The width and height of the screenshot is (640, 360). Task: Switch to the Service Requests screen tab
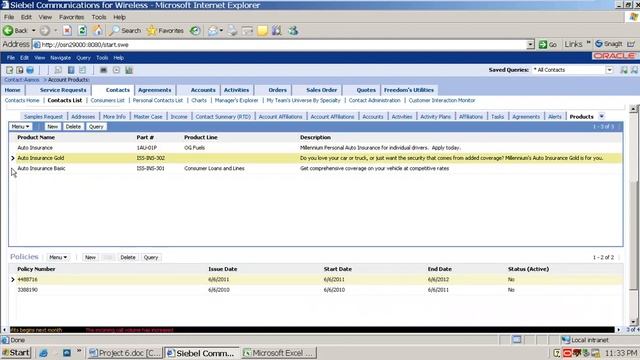point(63,90)
